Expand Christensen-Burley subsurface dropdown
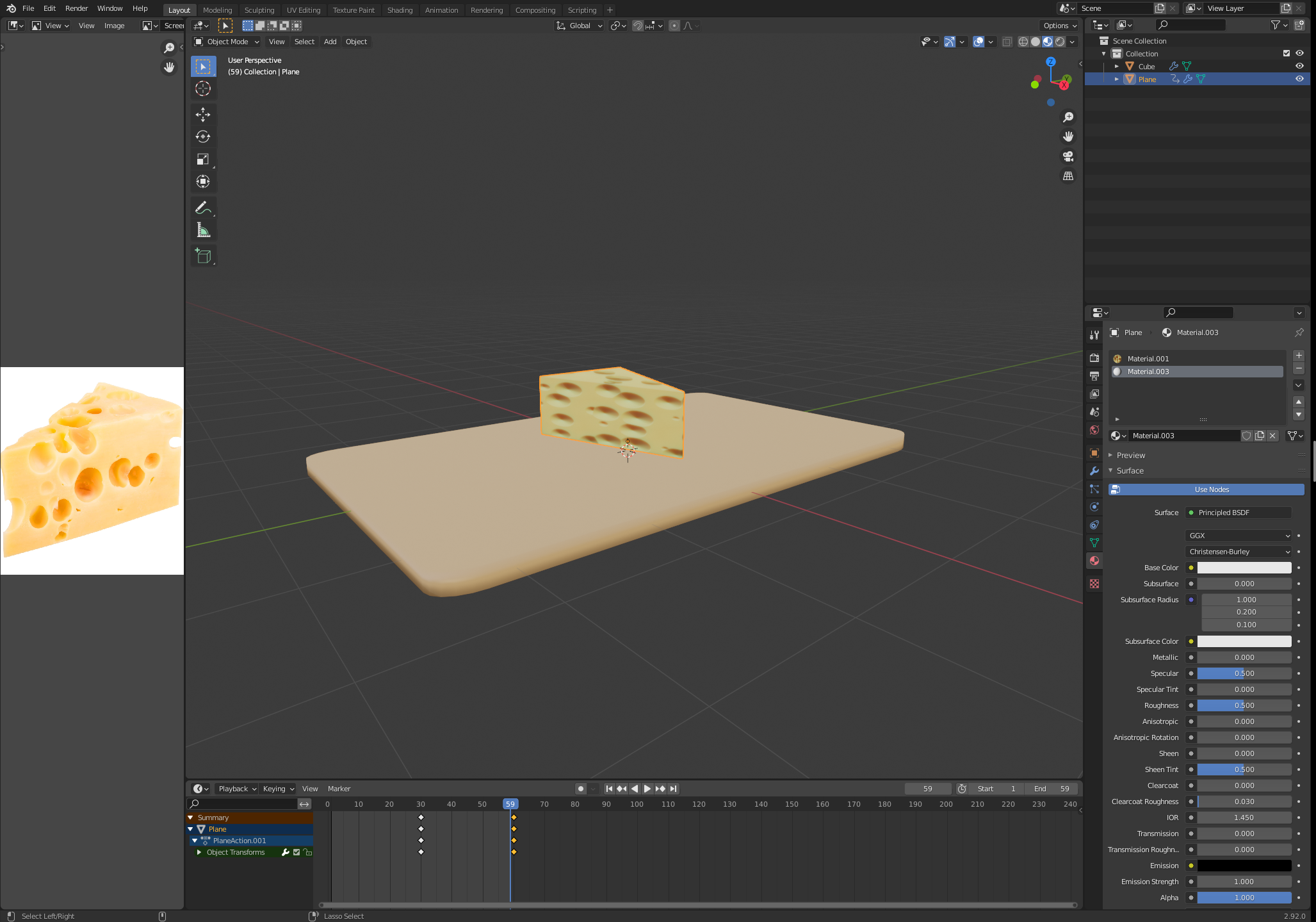 (x=1241, y=551)
